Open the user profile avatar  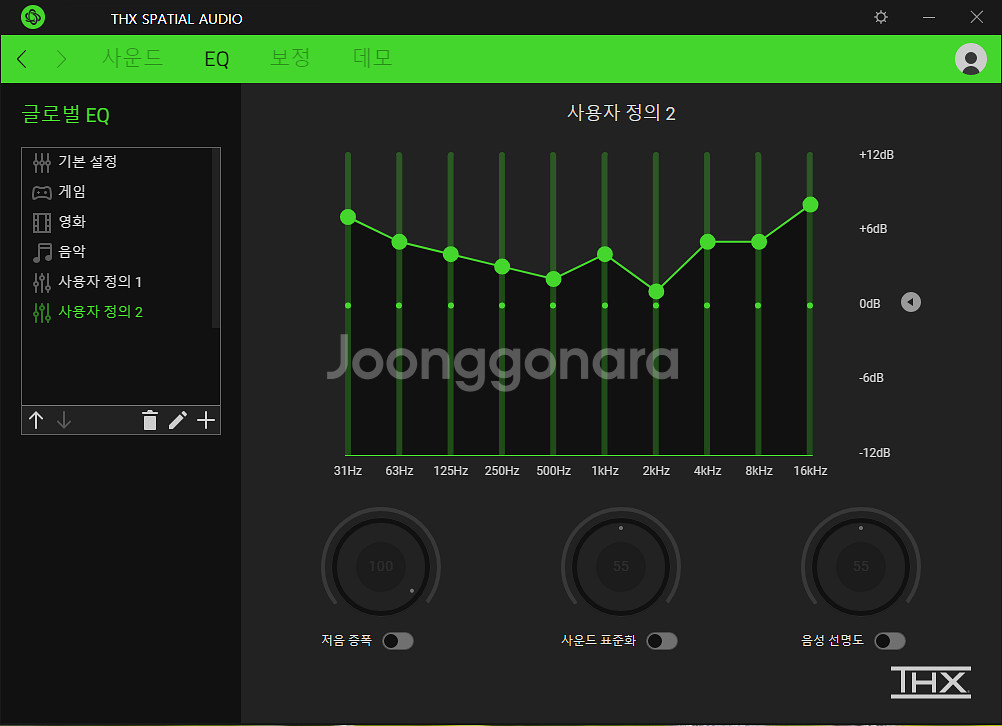[970, 59]
